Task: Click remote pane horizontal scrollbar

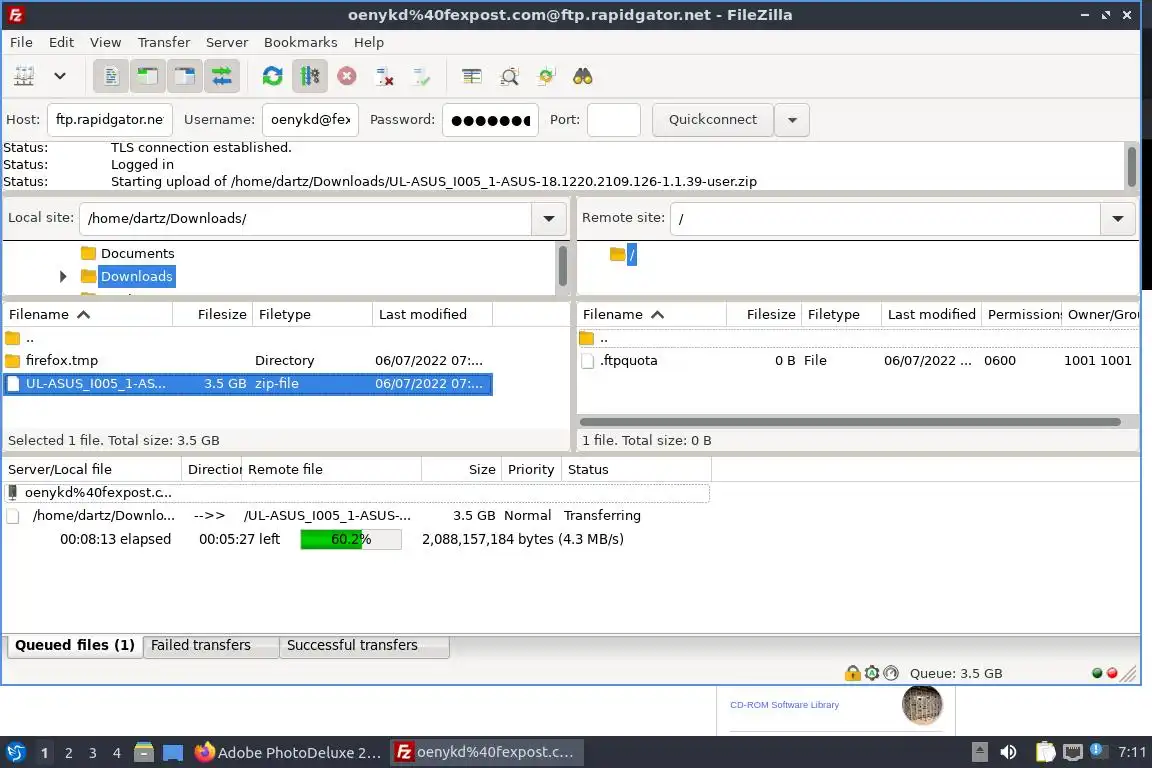Action: click(x=850, y=422)
